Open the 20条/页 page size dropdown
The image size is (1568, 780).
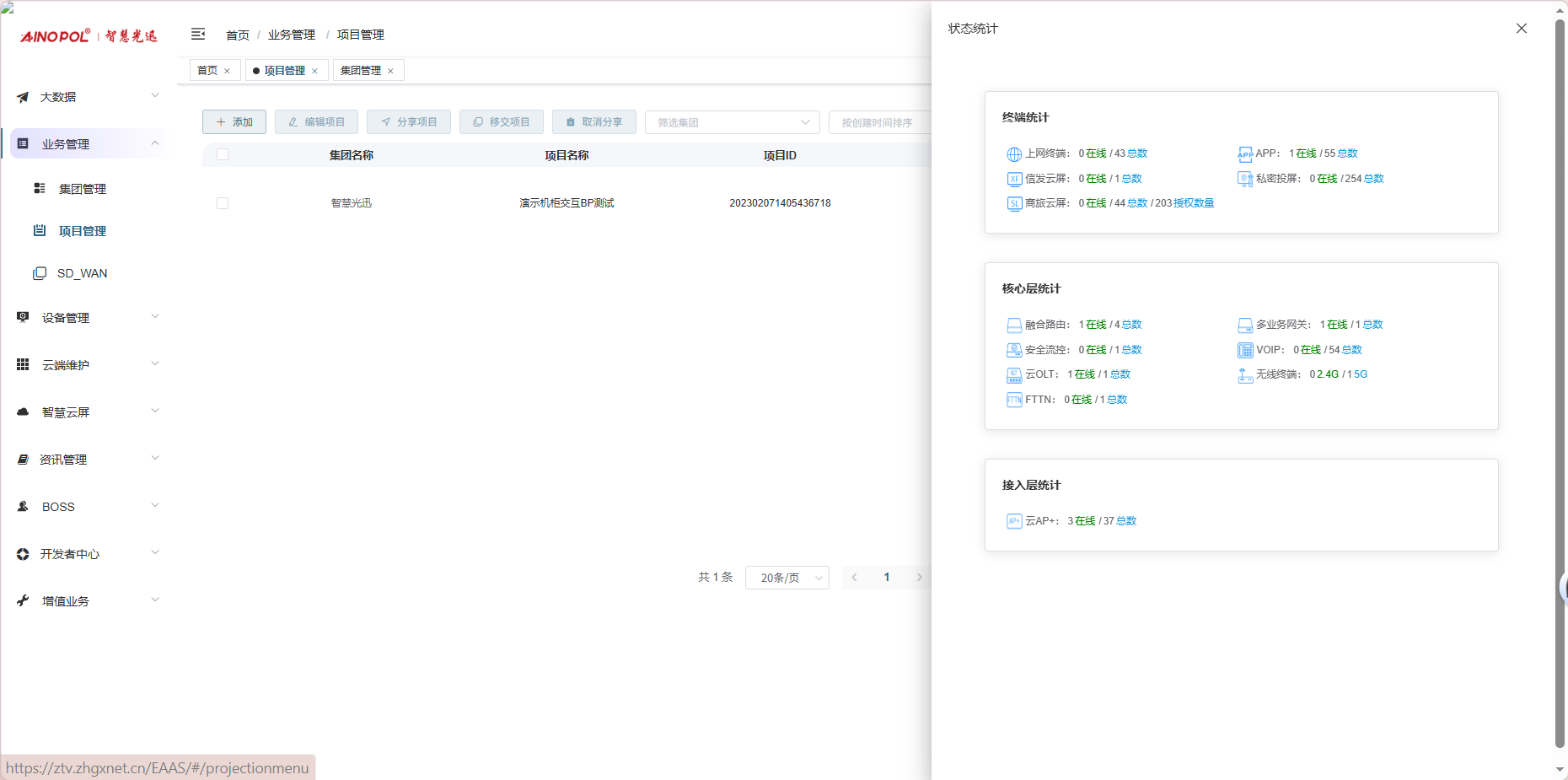(x=787, y=578)
